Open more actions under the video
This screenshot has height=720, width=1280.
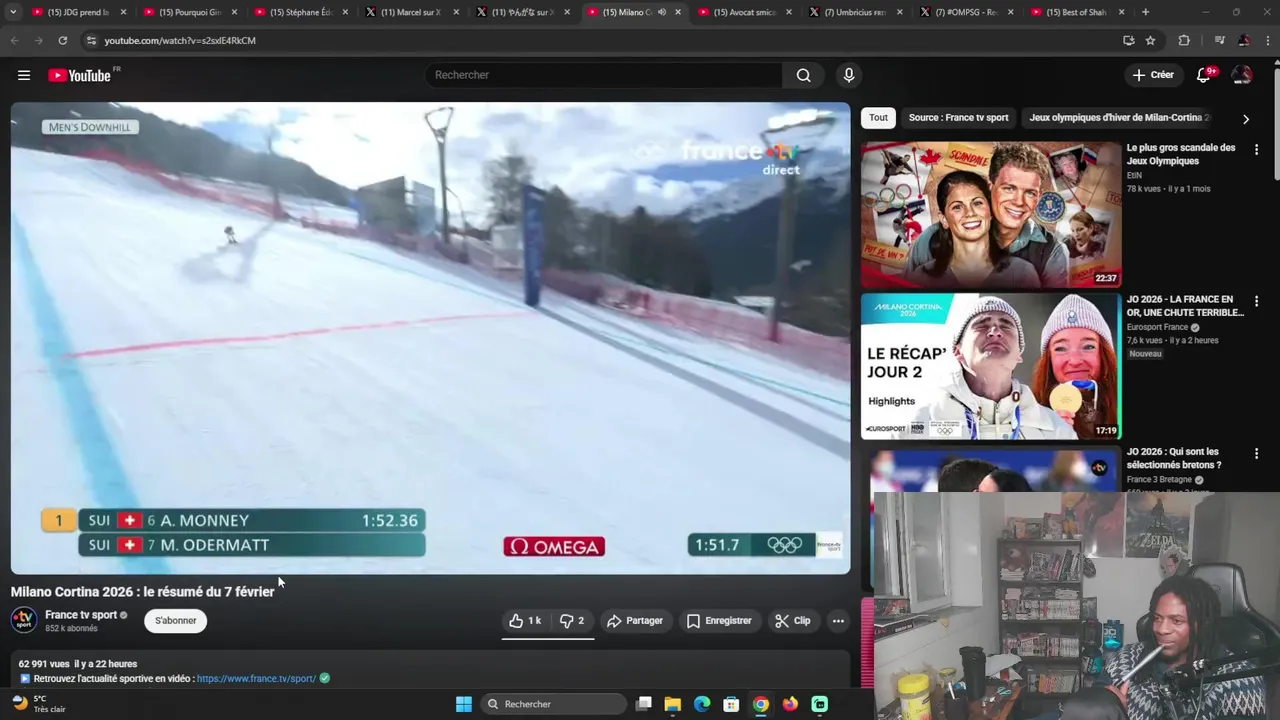tap(838, 621)
